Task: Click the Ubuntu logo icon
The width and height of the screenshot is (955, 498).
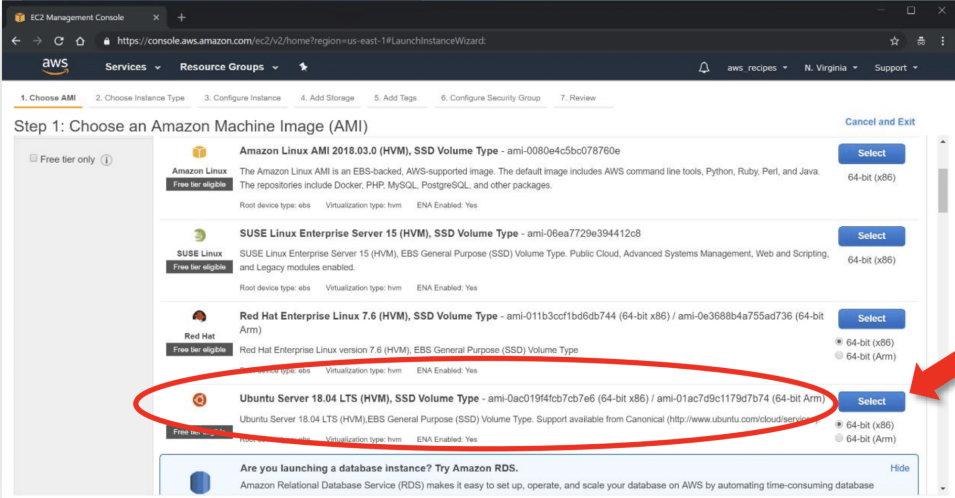Action: tap(199, 400)
